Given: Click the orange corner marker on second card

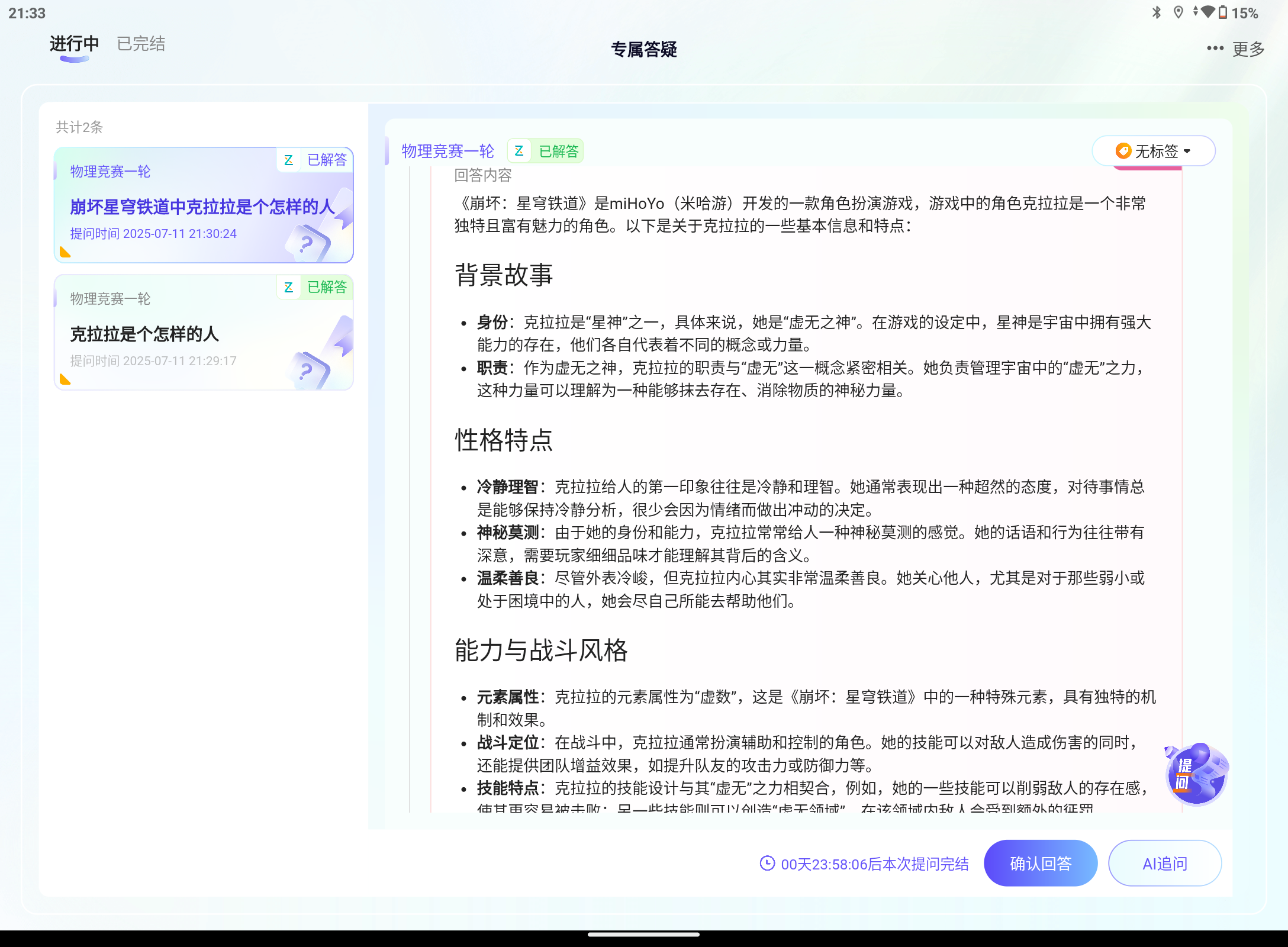Looking at the screenshot, I should tap(65, 379).
